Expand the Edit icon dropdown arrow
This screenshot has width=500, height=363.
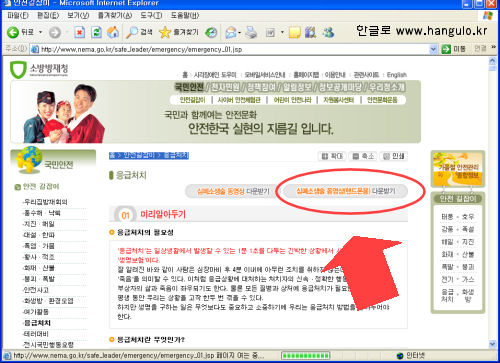point(282,32)
